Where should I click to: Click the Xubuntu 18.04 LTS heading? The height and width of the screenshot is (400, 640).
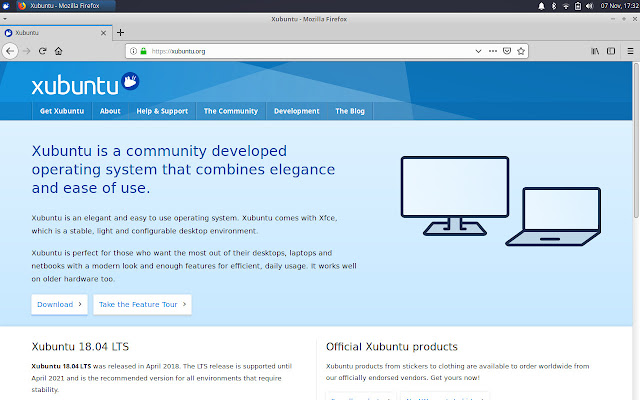(x=80, y=347)
